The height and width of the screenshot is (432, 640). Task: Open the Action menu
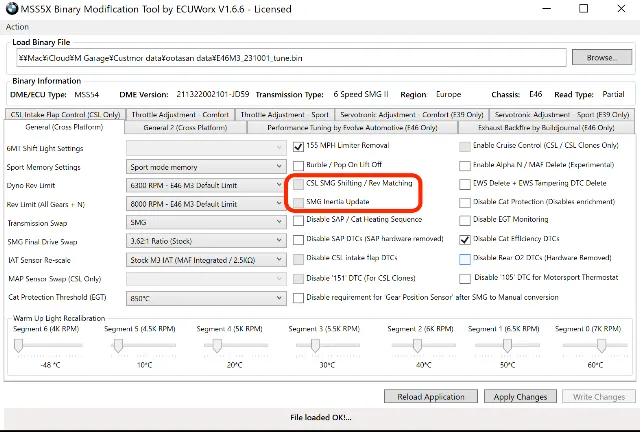(x=17, y=27)
